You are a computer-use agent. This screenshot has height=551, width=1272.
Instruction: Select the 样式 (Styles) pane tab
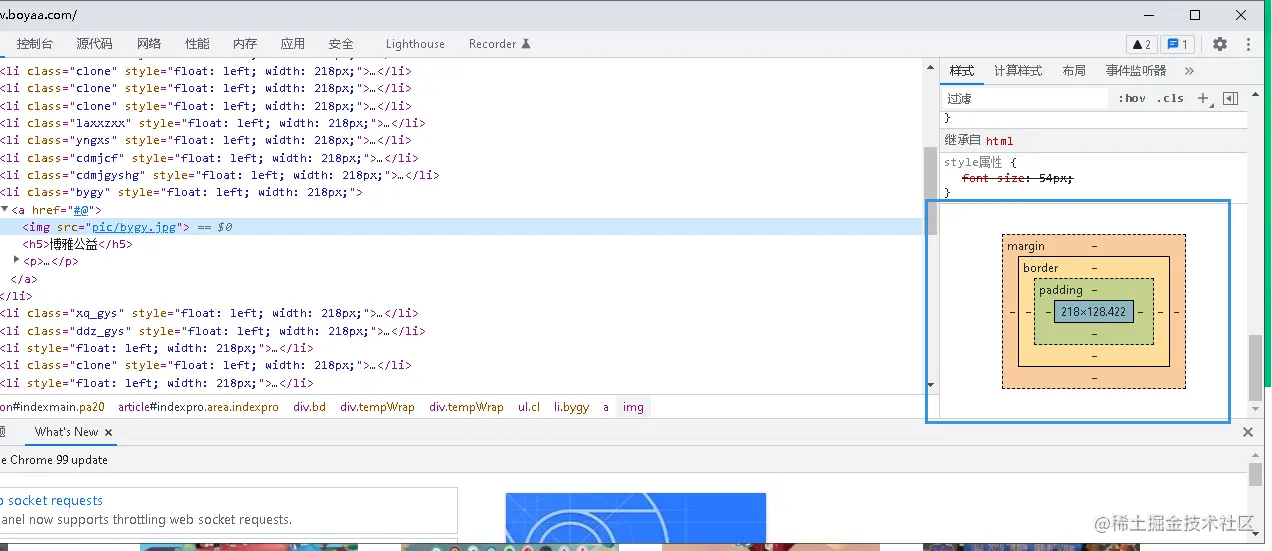[x=962, y=71]
